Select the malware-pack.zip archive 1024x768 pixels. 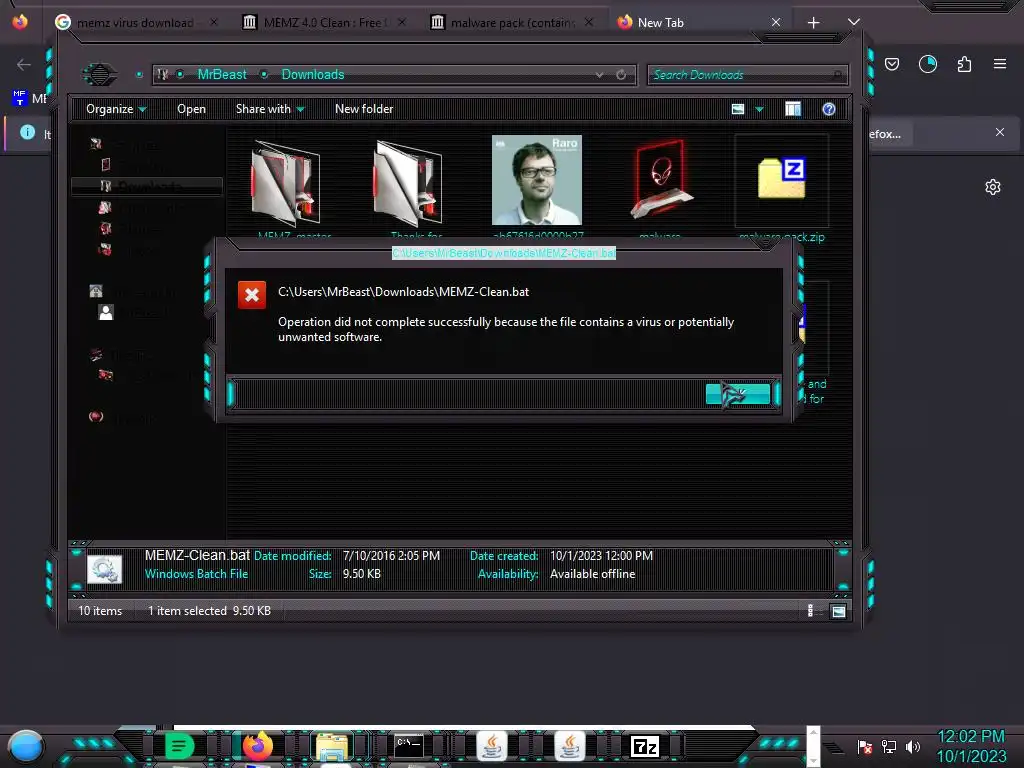(782, 189)
